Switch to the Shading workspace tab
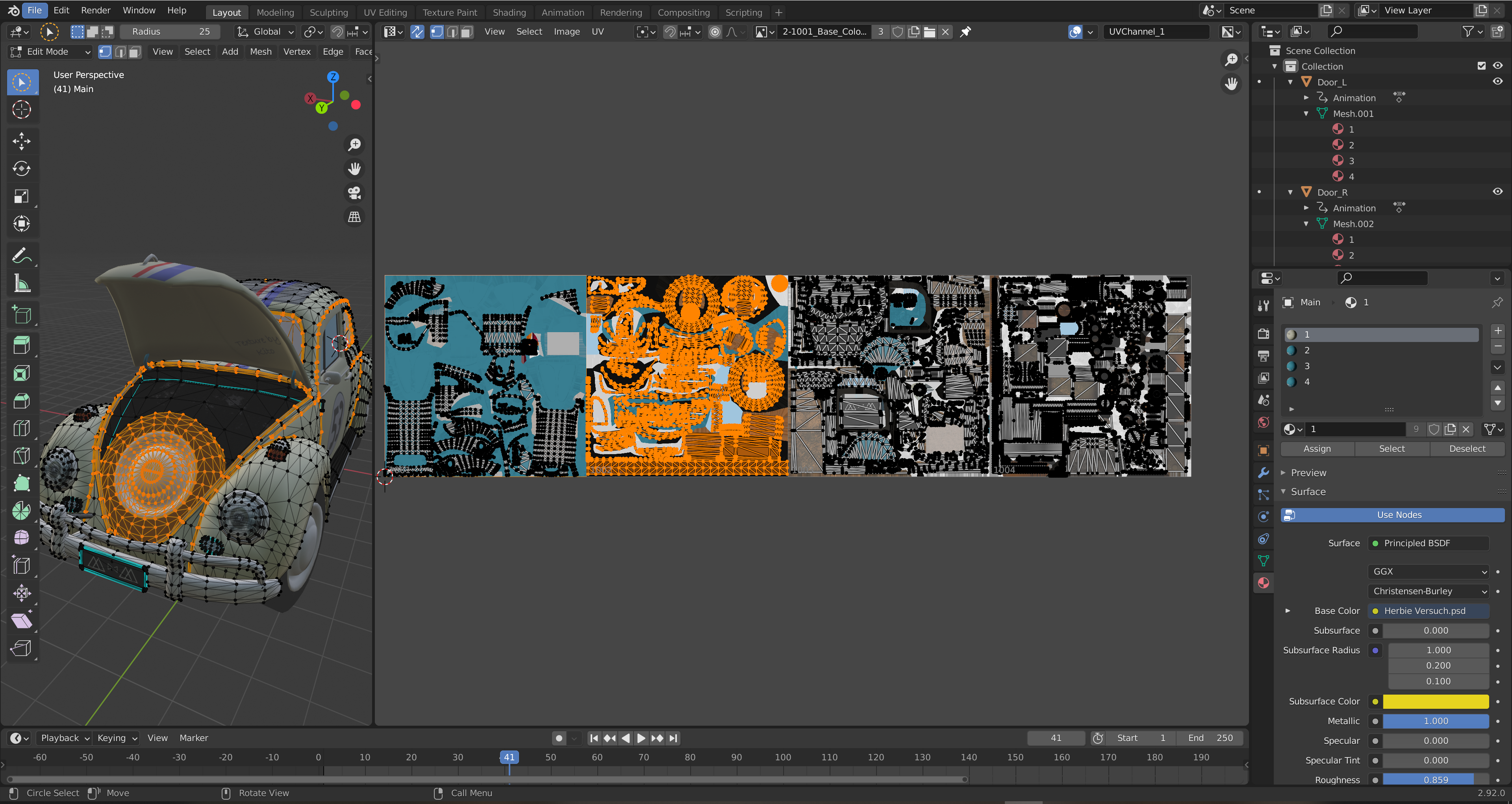The image size is (1512, 804). tap(509, 12)
